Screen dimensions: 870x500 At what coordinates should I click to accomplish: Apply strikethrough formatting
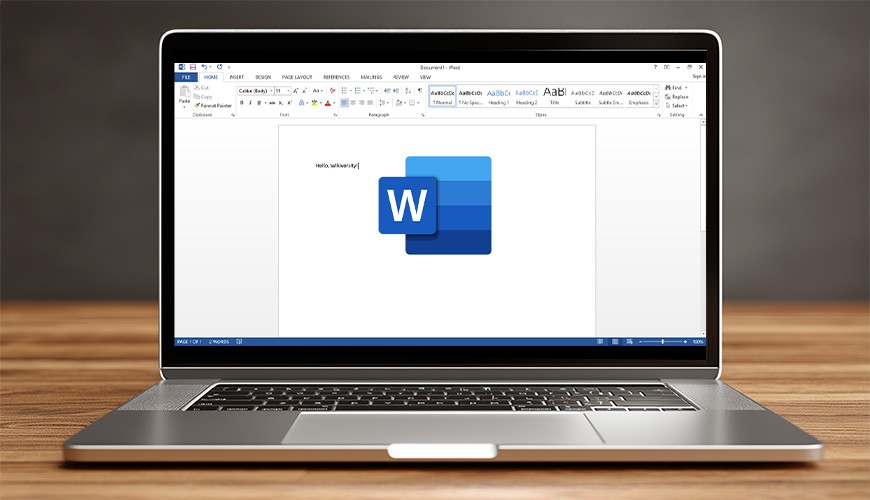click(272, 103)
